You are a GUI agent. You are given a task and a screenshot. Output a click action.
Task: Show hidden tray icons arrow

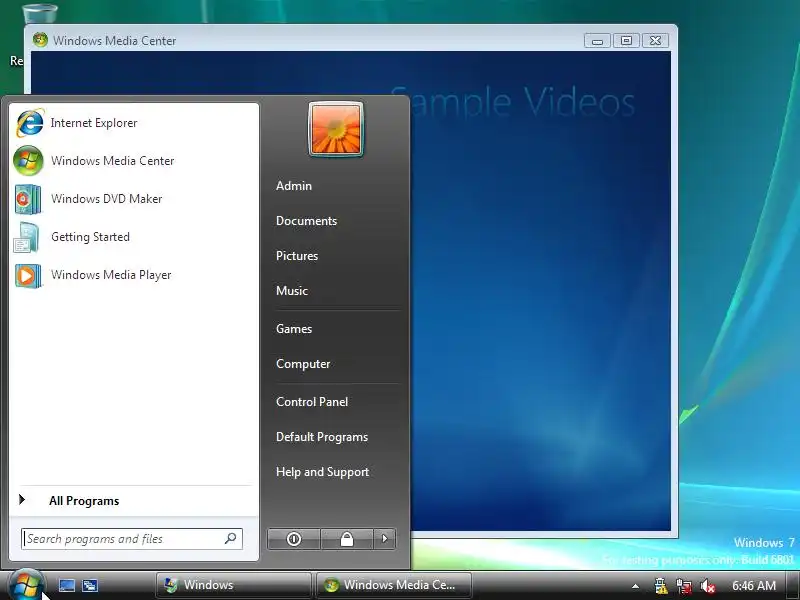coord(635,586)
